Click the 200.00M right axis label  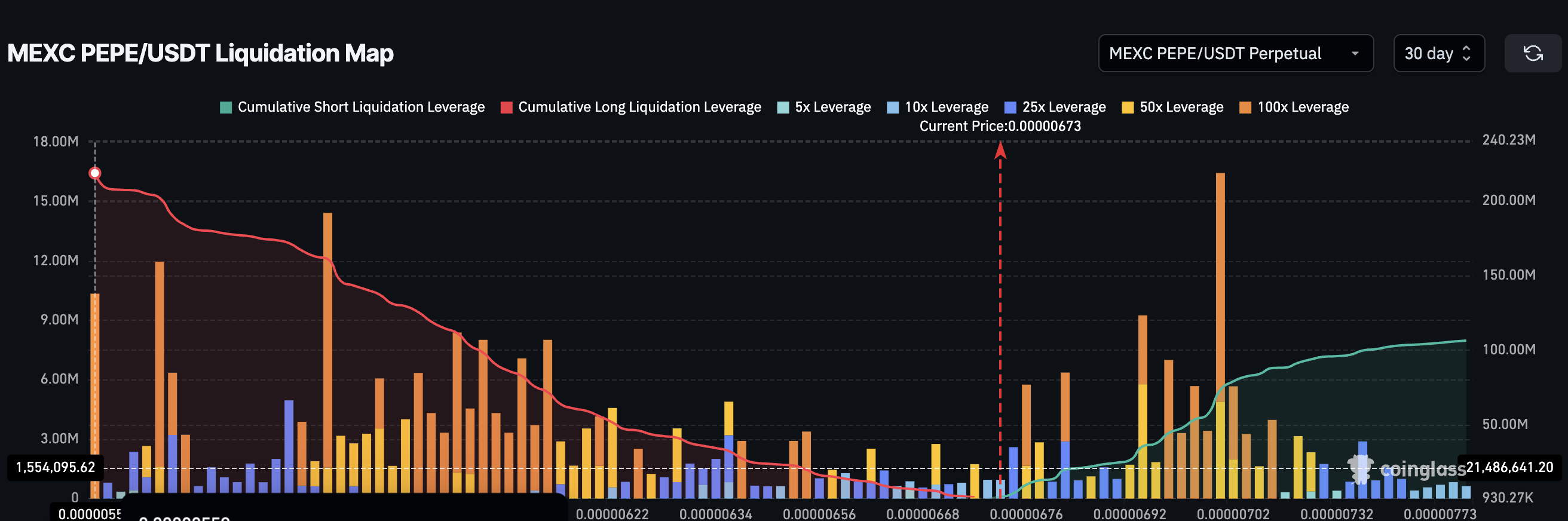(1509, 200)
